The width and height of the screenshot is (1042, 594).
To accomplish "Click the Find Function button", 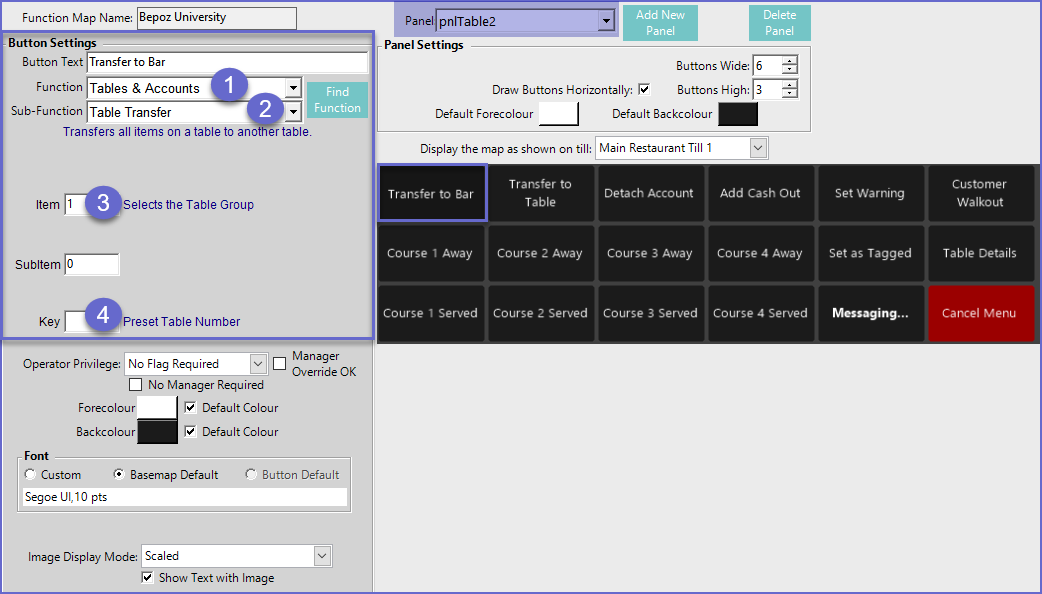I will point(337,100).
